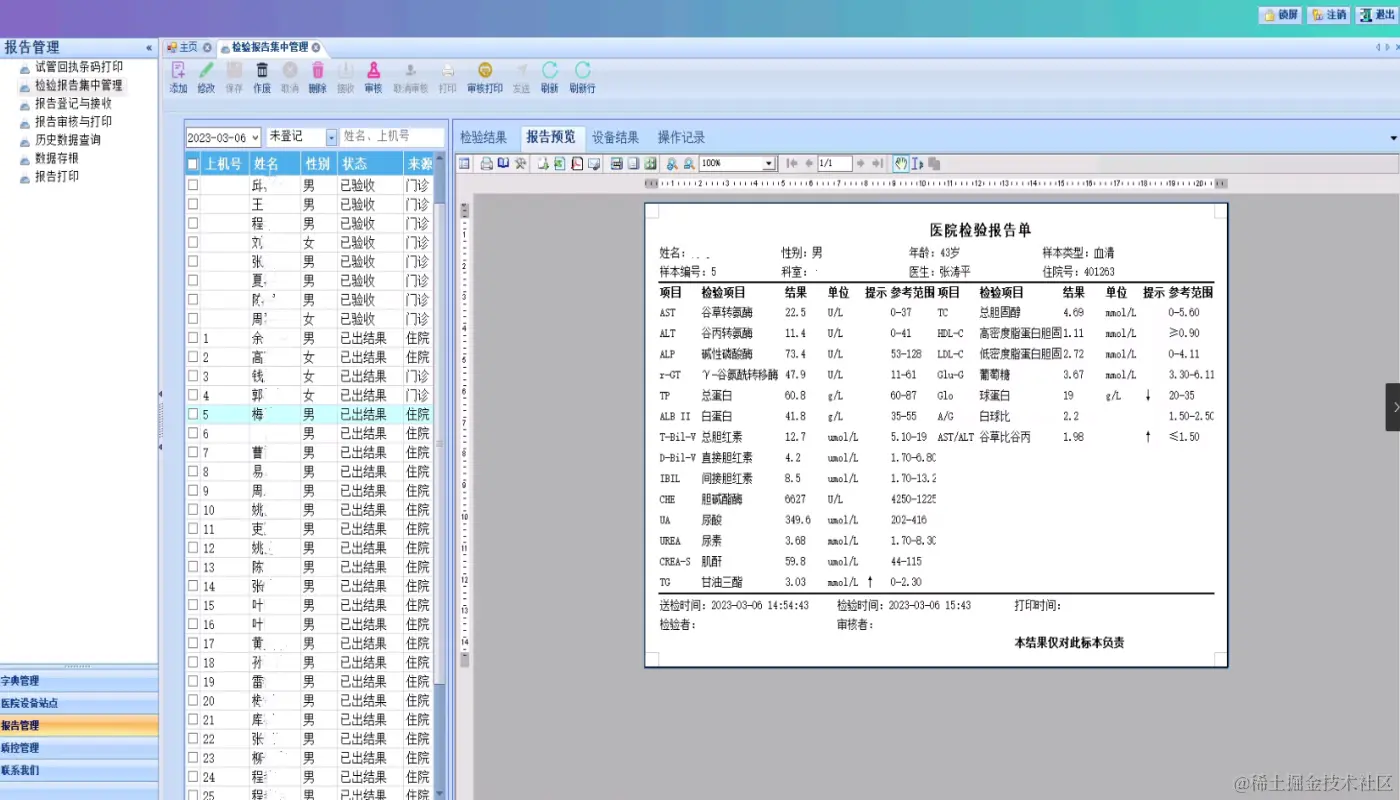Click the open-book icon in preview toolbar
Viewport: 1400px width, 800px height.
(x=503, y=164)
